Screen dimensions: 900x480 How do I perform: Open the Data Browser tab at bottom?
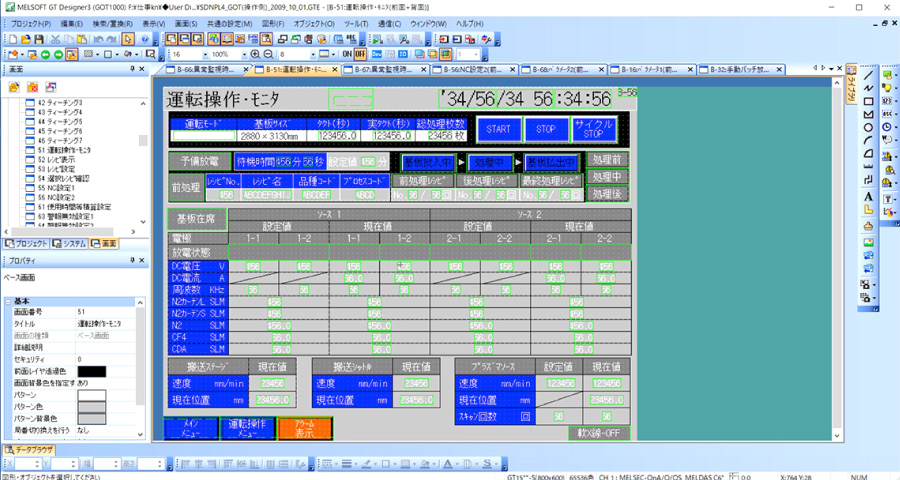29,450
